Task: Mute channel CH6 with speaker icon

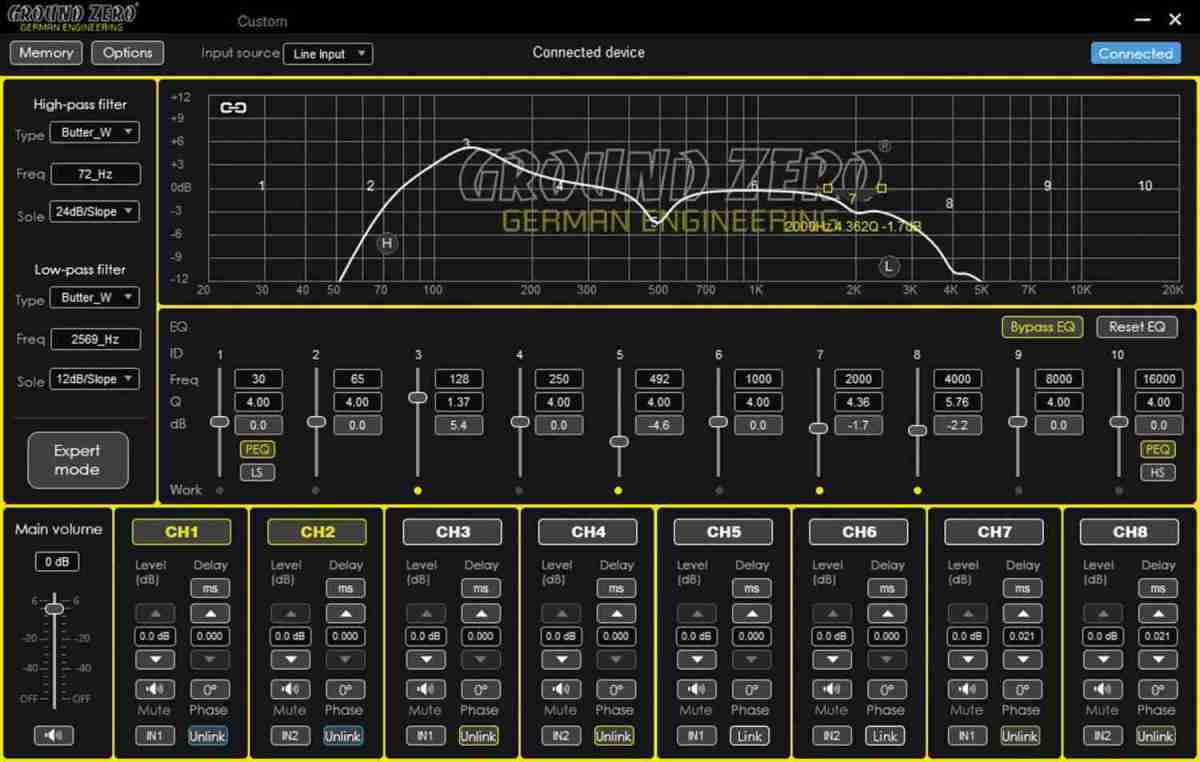Action: (x=832, y=689)
